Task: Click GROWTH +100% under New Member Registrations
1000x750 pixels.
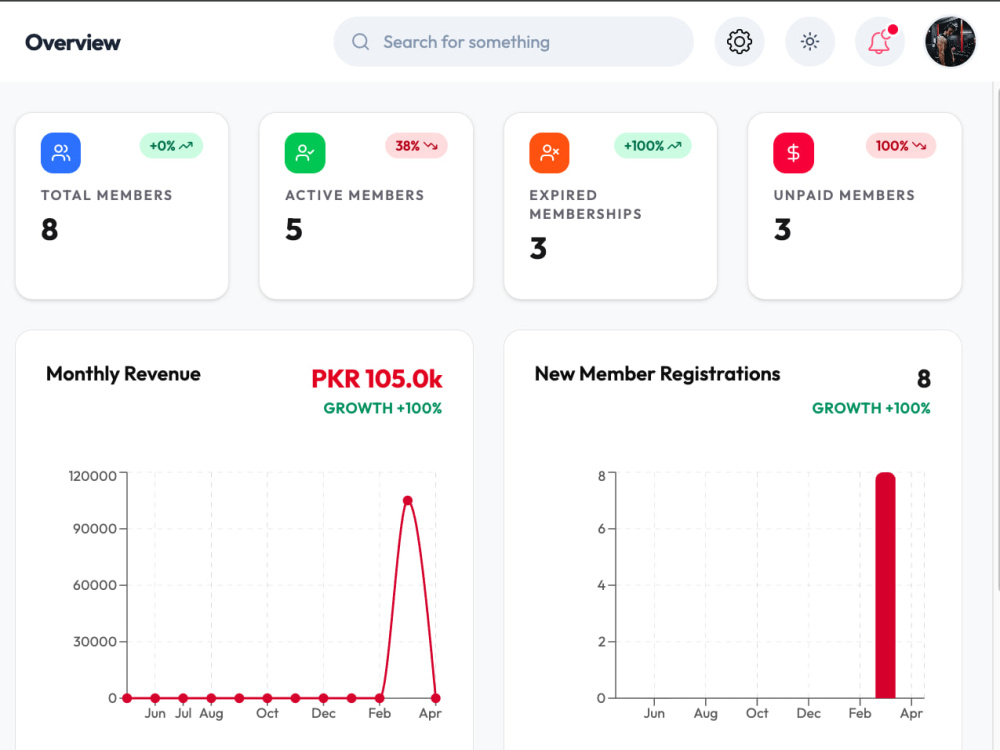Action: [871, 408]
